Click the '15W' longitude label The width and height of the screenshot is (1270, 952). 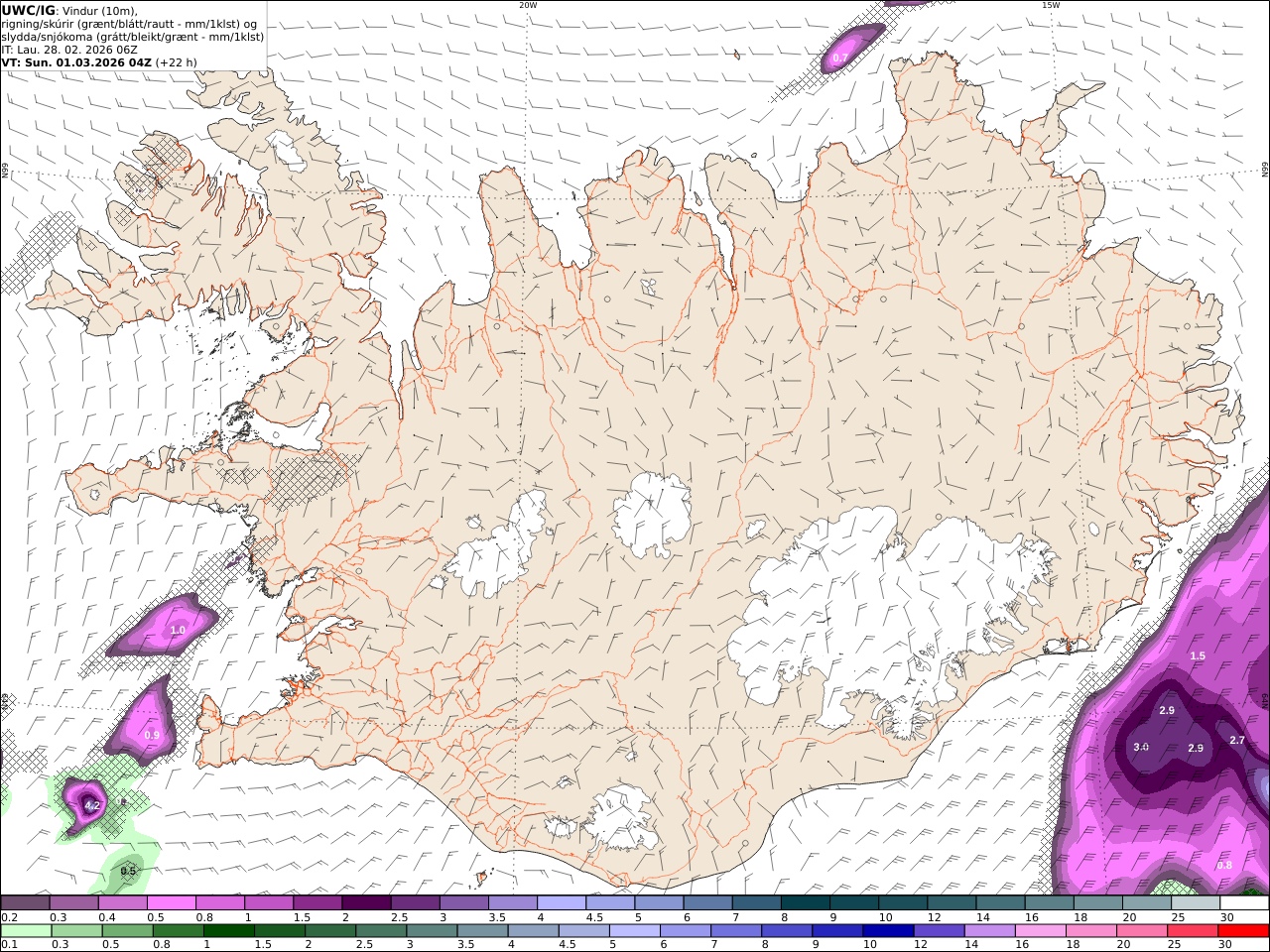[1051, 5]
